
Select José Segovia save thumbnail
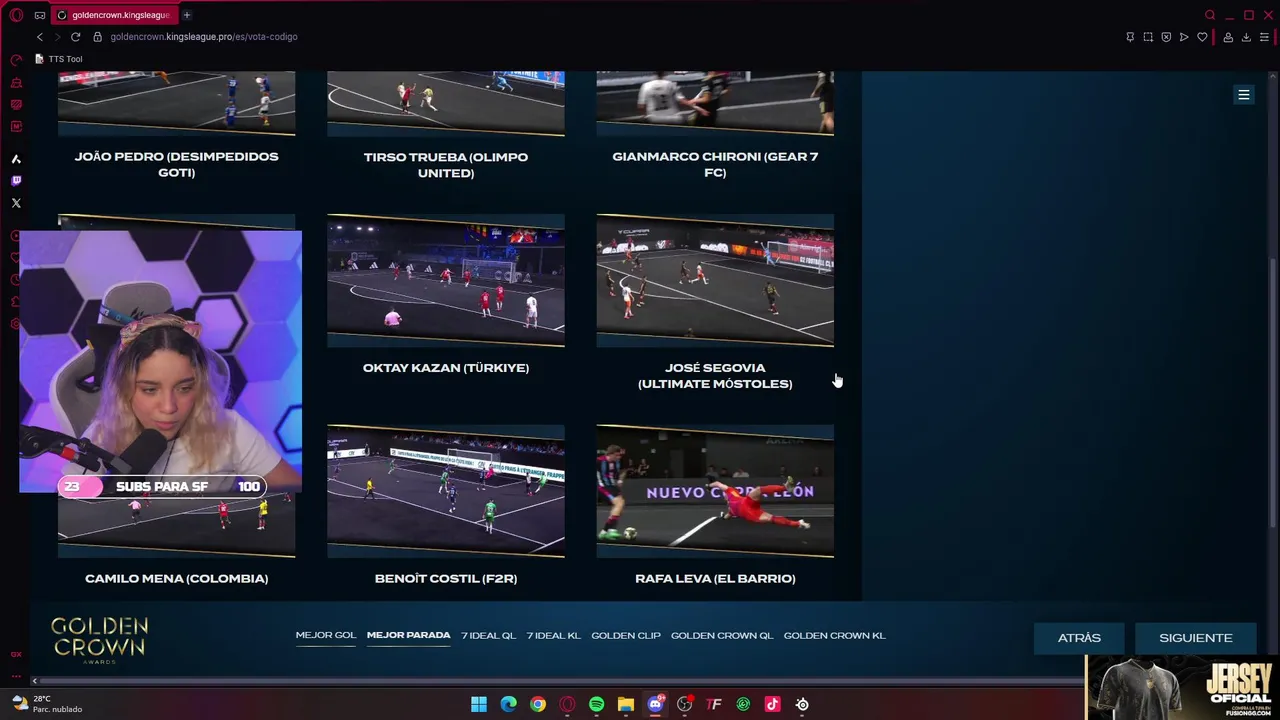click(715, 281)
